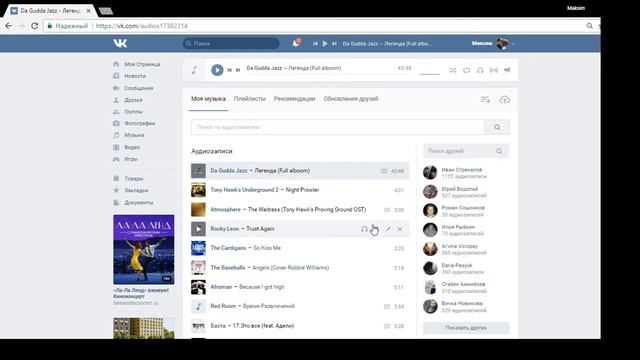Viewport: 640px width, 360px height.
Task: Open Daria Pasyuk's audio list
Action: (457, 265)
